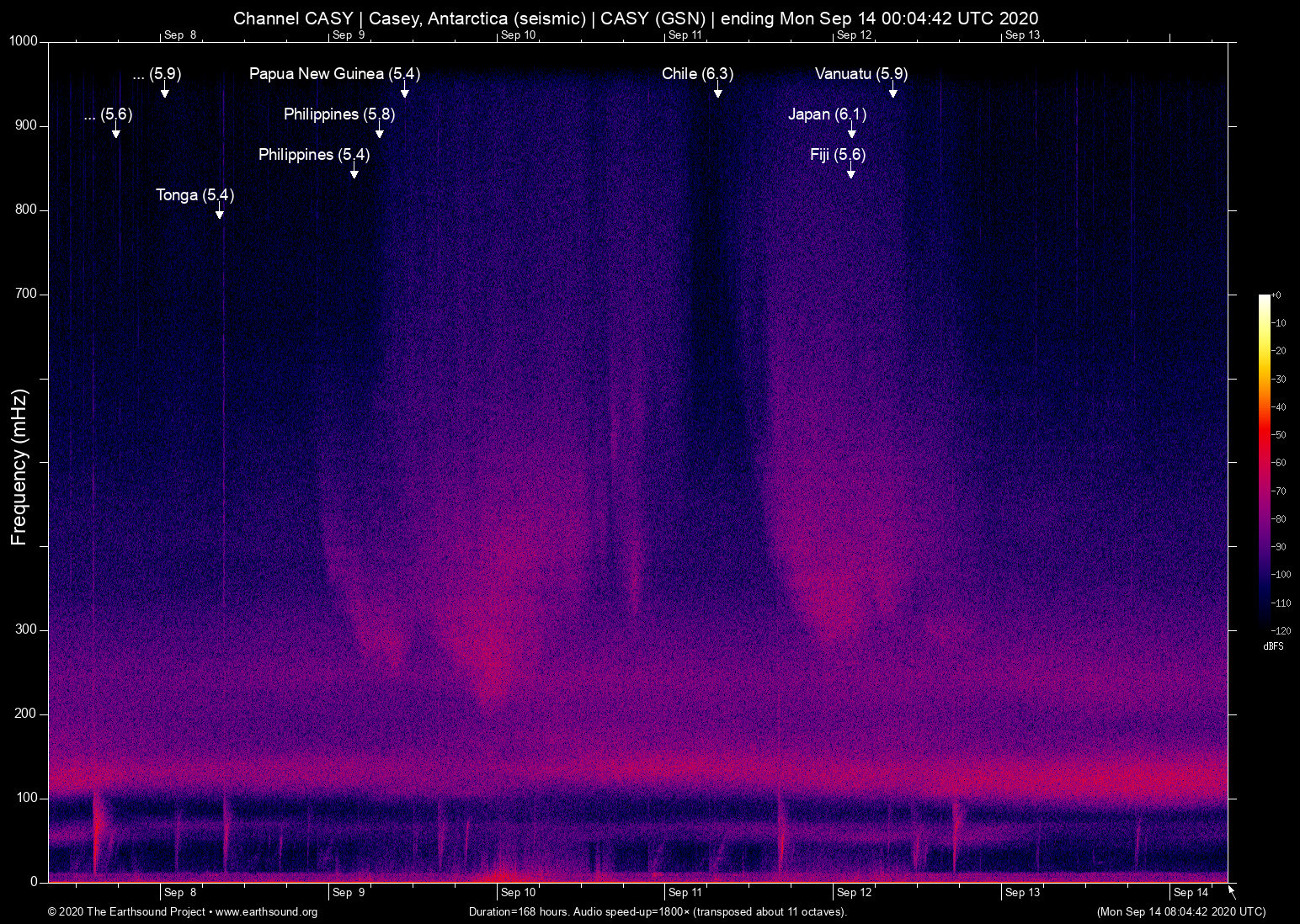Open the www.earthsound.org website link

click(x=266, y=912)
